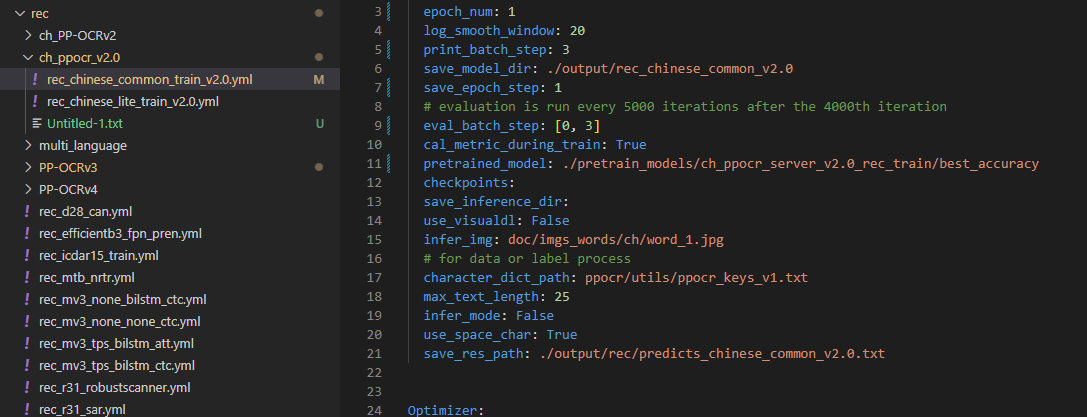The image size is (1087, 417).
Task: Select rec_mtb_nrtr.yml in the explorer
Action: coord(86,277)
